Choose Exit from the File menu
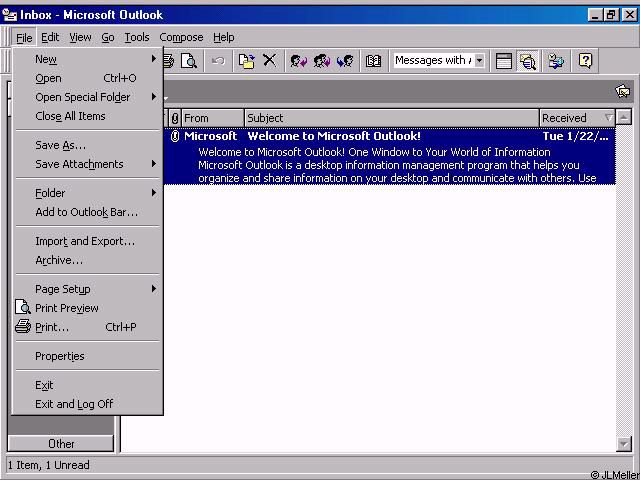Viewport: 640px width, 480px height. pyautogui.click(x=87, y=385)
